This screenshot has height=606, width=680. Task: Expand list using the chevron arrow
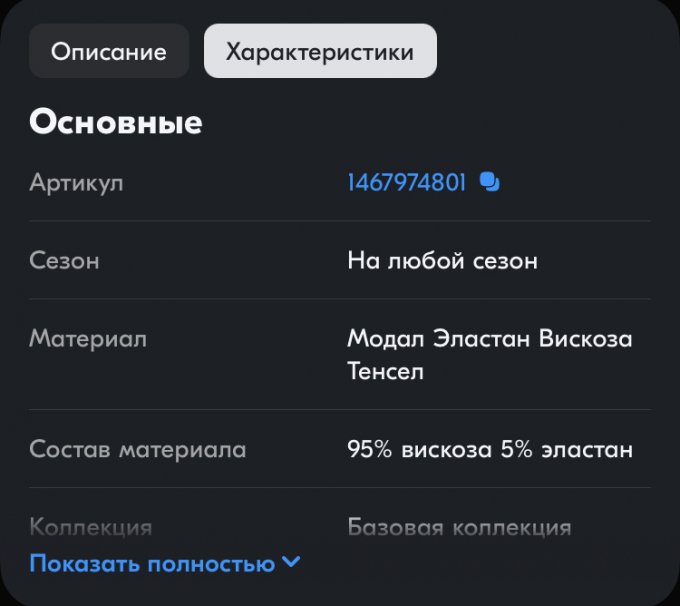[x=291, y=562]
